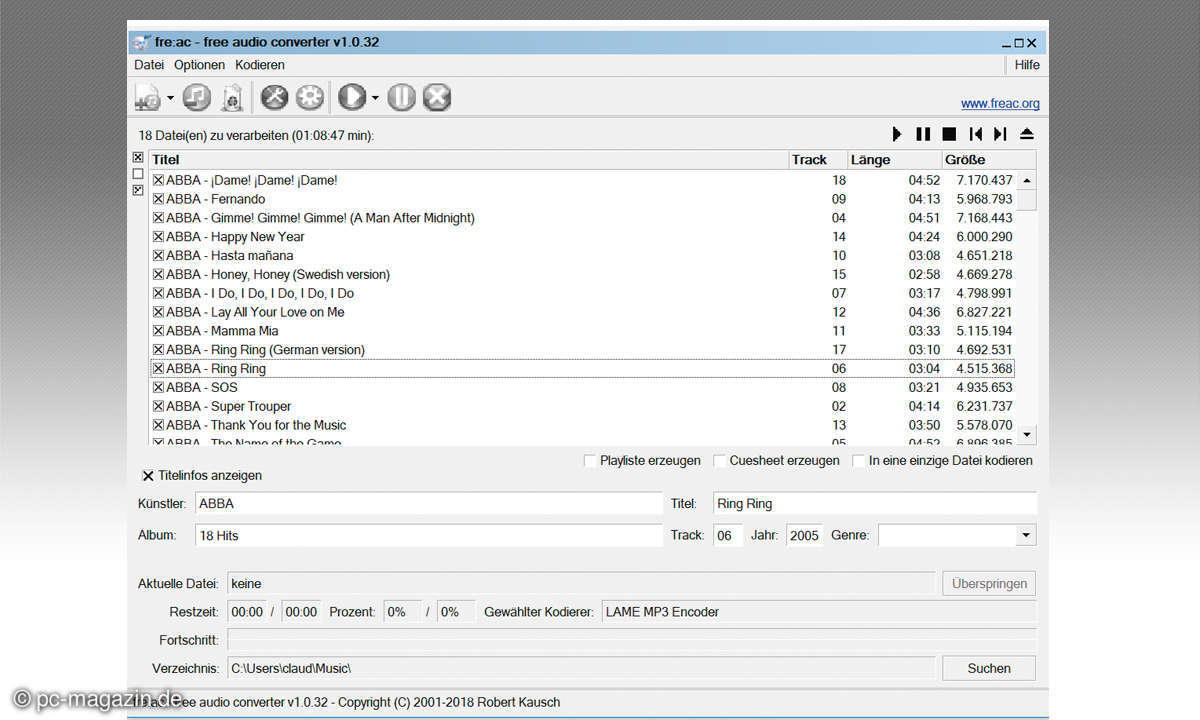Pause playback in the joblist player
The width and height of the screenshot is (1200, 720).
coord(923,134)
